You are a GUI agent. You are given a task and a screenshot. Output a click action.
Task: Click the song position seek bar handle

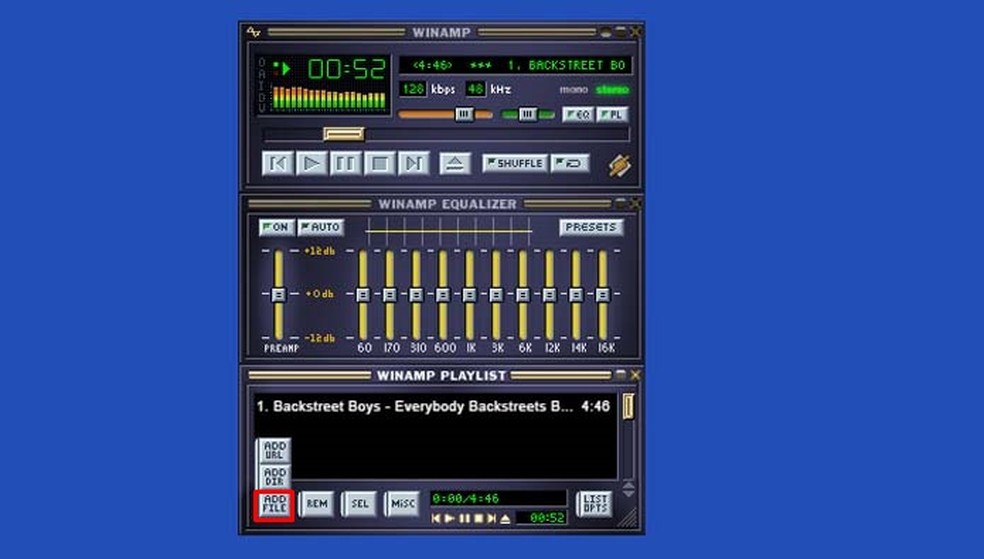pyautogui.click(x=343, y=134)
